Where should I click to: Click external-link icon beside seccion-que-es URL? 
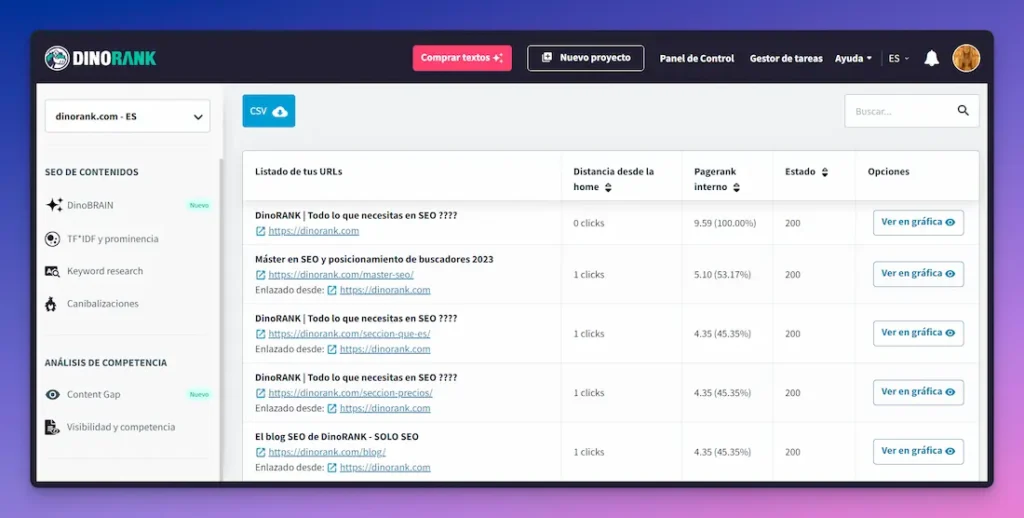261,334
